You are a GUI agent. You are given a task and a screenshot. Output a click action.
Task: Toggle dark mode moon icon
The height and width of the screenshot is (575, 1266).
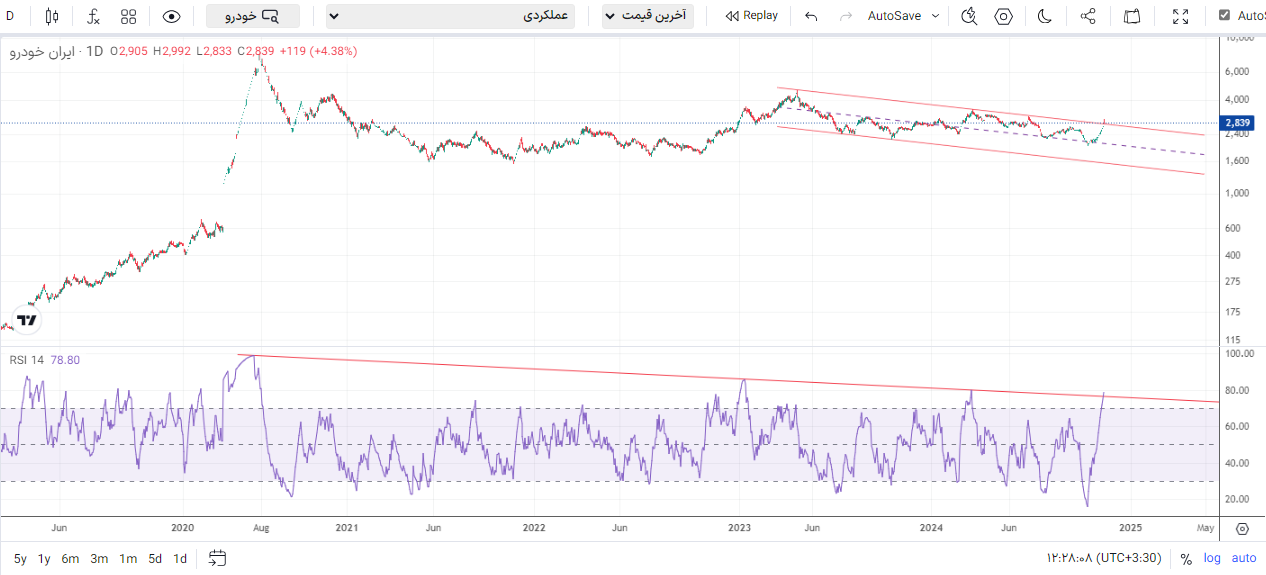[1045, 16]
